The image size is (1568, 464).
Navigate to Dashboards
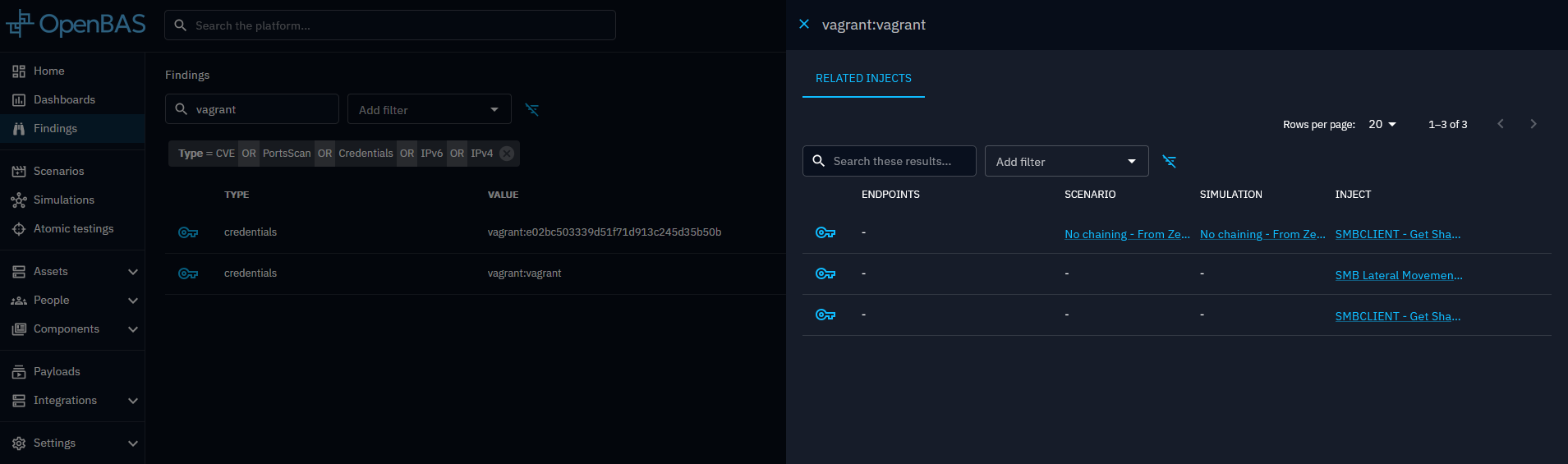(64, 100)
